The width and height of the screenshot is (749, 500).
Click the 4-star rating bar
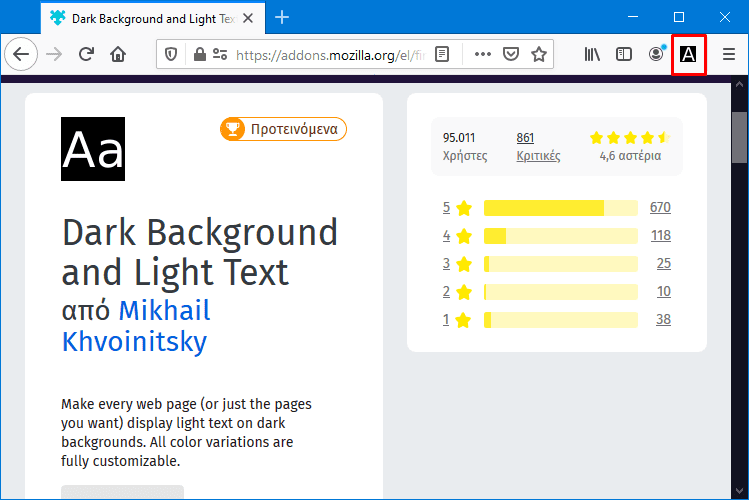click(561, 236)
